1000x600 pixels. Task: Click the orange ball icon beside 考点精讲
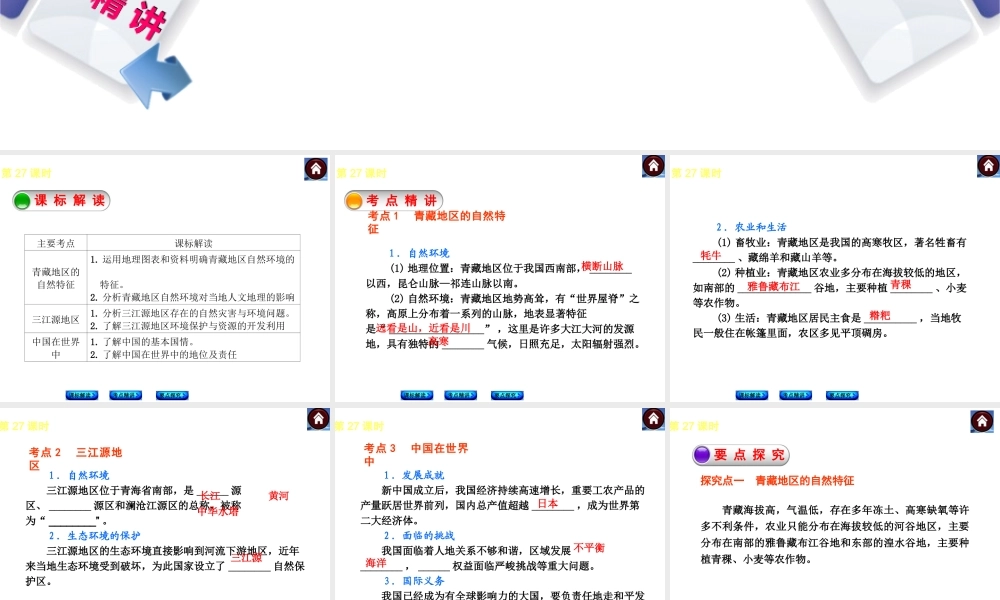pos(354,201)
